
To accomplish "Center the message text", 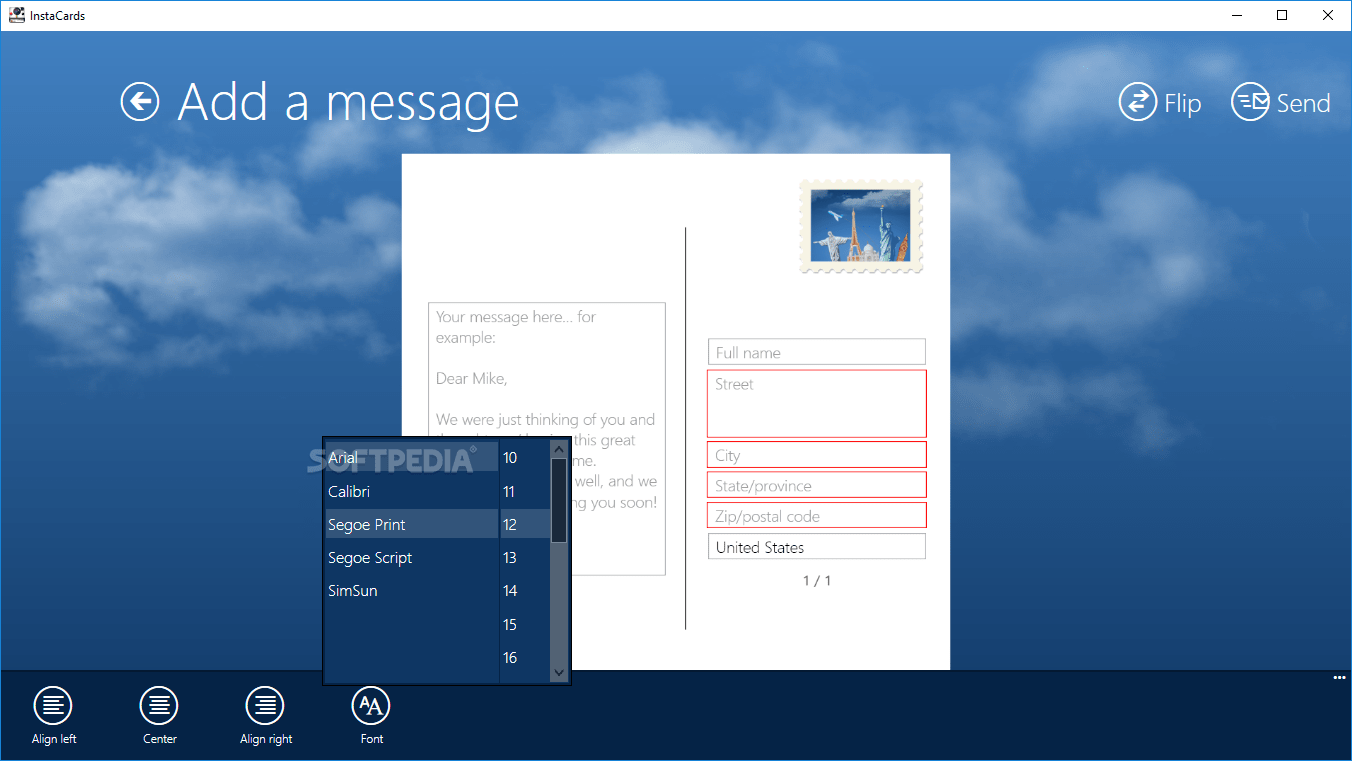I will (159, 706).
